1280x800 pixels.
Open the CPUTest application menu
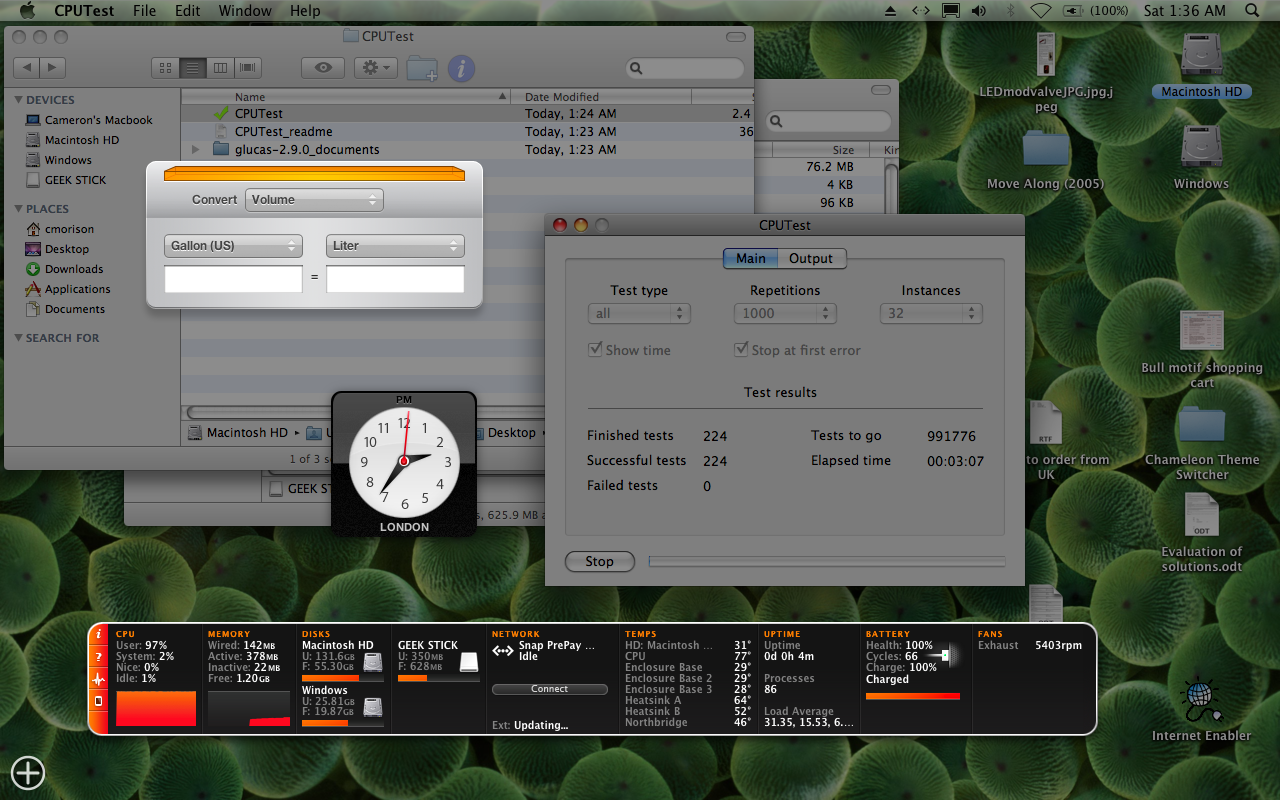[84, 11]
